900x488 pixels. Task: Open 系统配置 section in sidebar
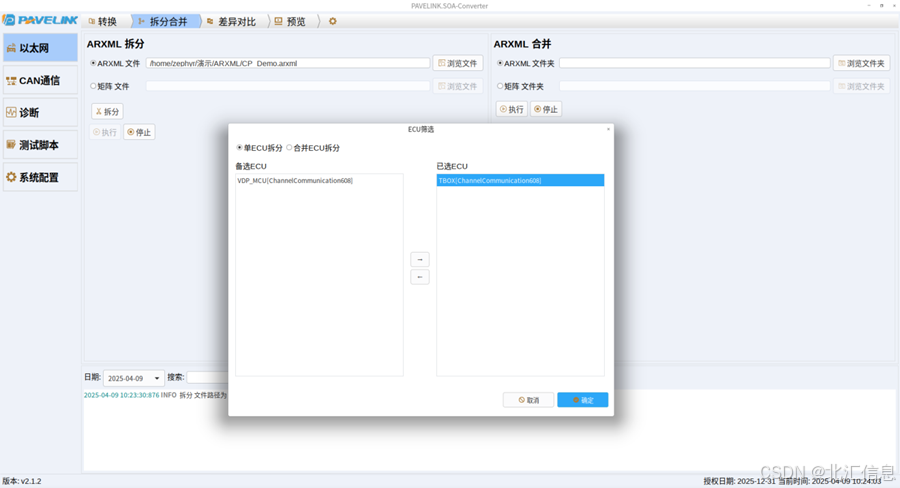tap(40, 177)
